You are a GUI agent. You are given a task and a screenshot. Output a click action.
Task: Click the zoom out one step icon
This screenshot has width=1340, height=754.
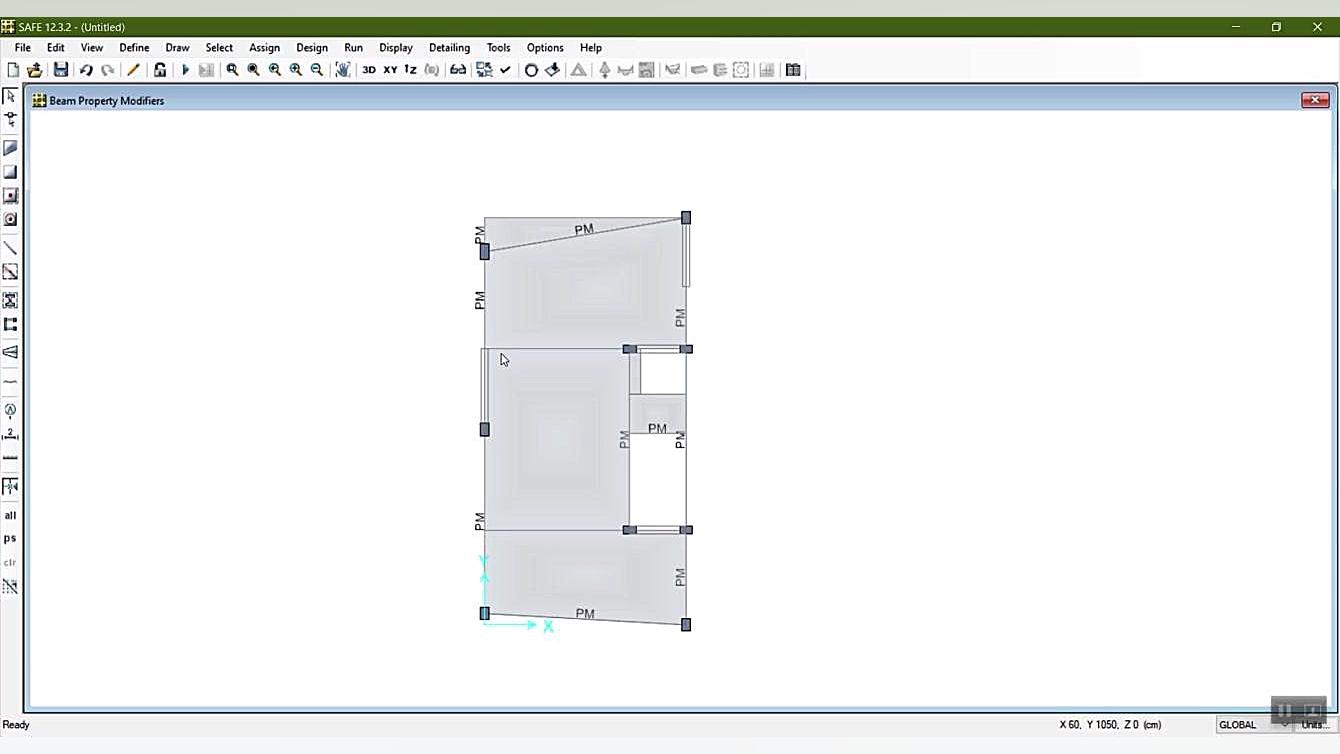[x=317, y=70]
